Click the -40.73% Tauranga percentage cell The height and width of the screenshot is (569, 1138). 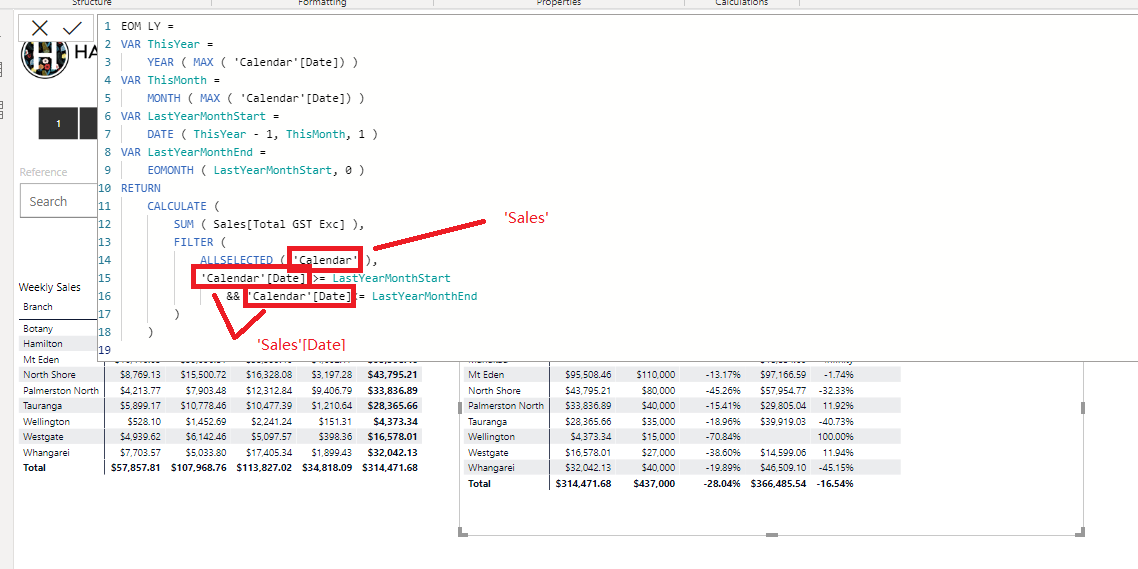(835, 421)
